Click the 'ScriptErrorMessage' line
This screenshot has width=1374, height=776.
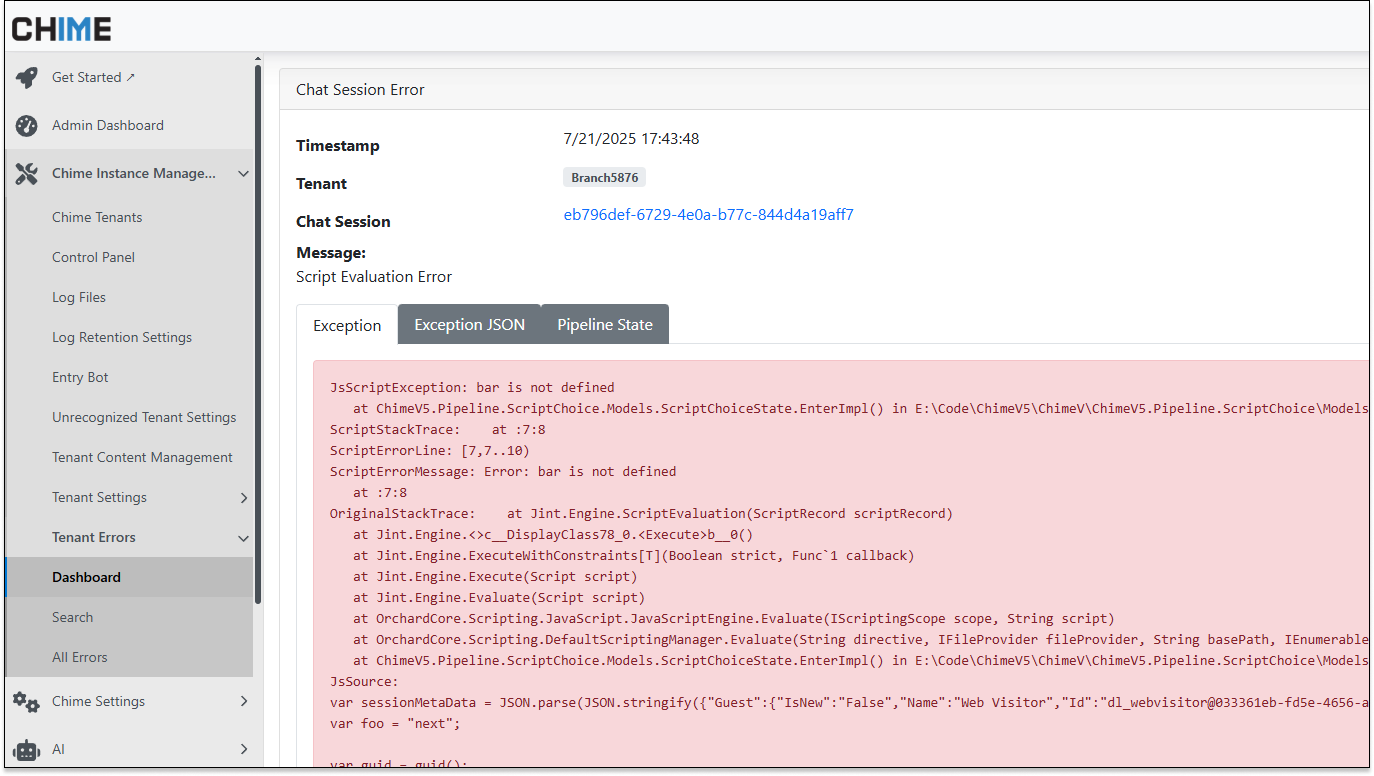(x=503, y=471)
